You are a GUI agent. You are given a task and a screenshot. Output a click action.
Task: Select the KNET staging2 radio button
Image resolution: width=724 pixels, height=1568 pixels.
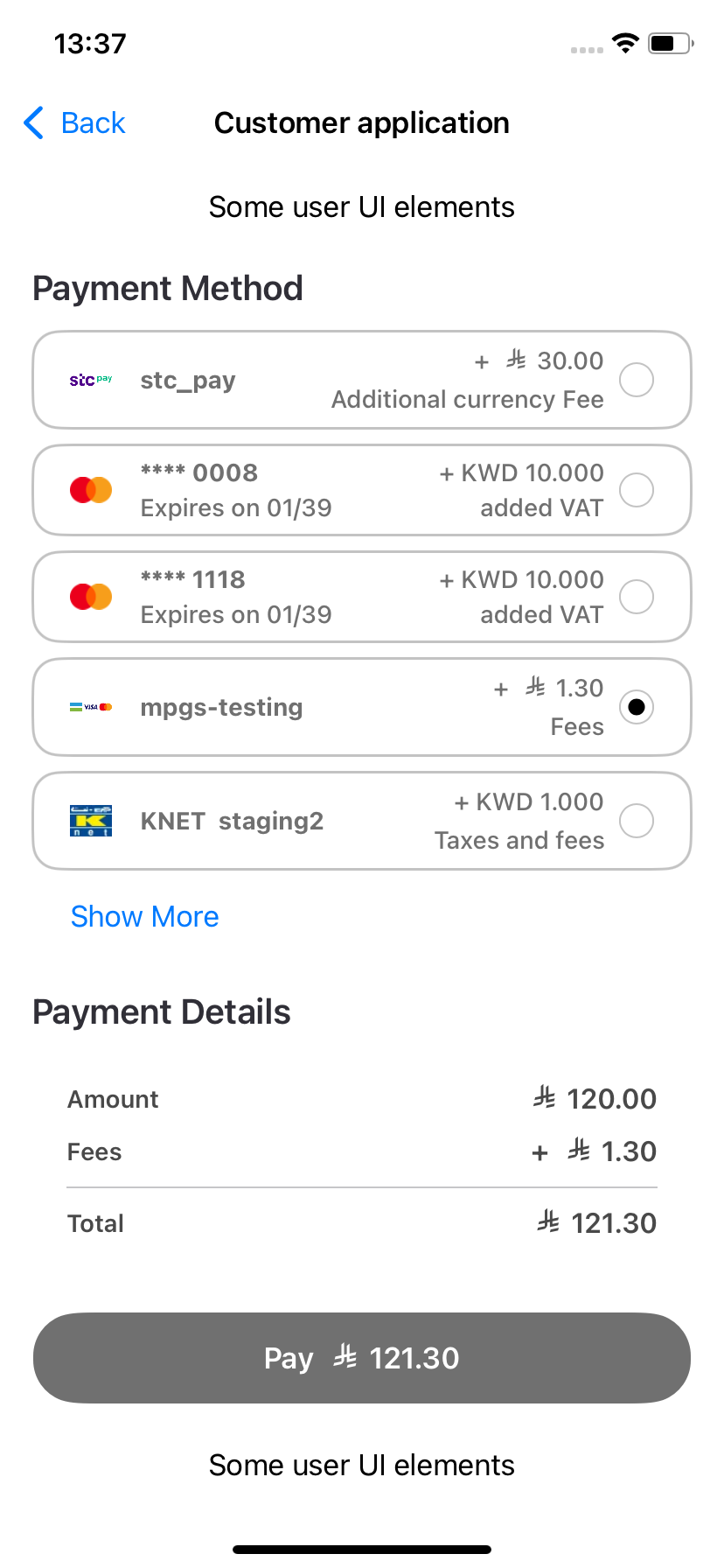[x=637, y=821]
